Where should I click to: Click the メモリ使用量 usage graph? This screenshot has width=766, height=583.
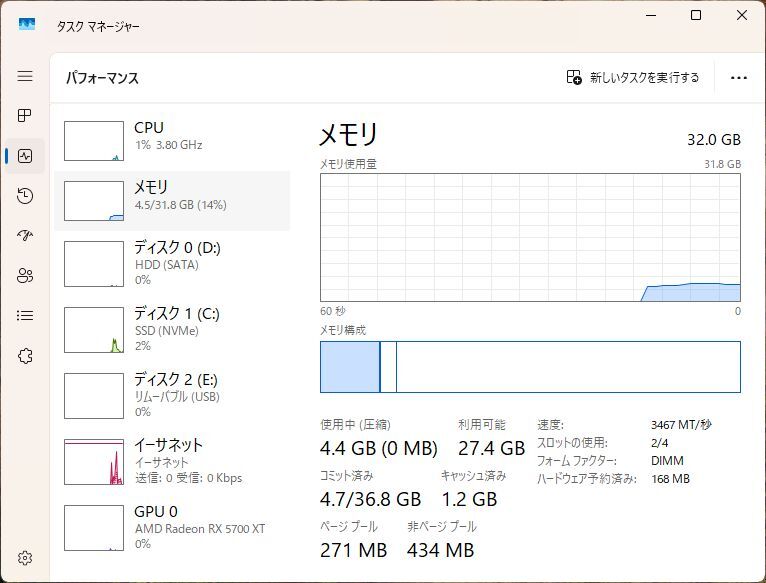click(x=530, y=237)
